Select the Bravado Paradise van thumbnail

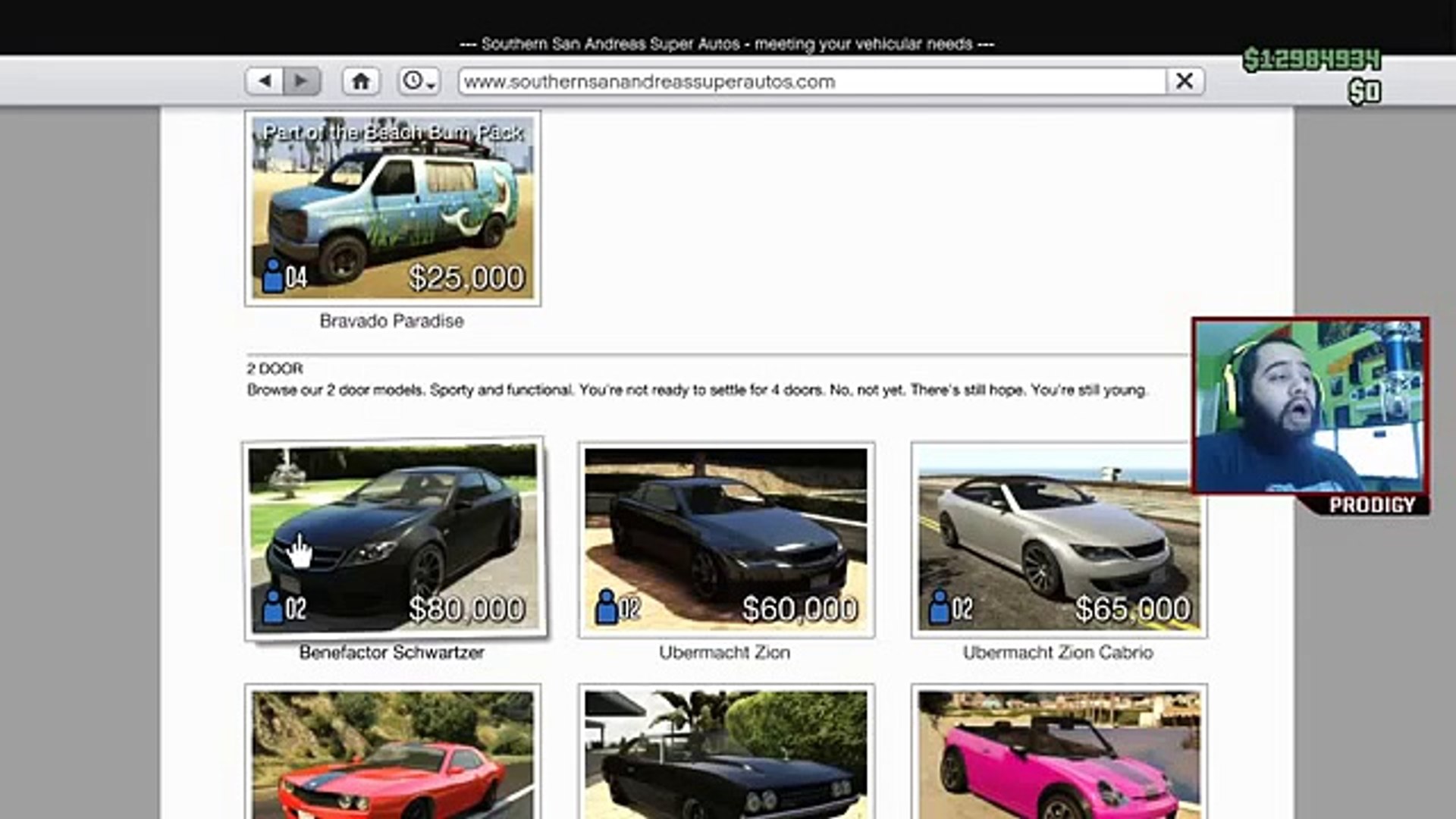point(393,208)
